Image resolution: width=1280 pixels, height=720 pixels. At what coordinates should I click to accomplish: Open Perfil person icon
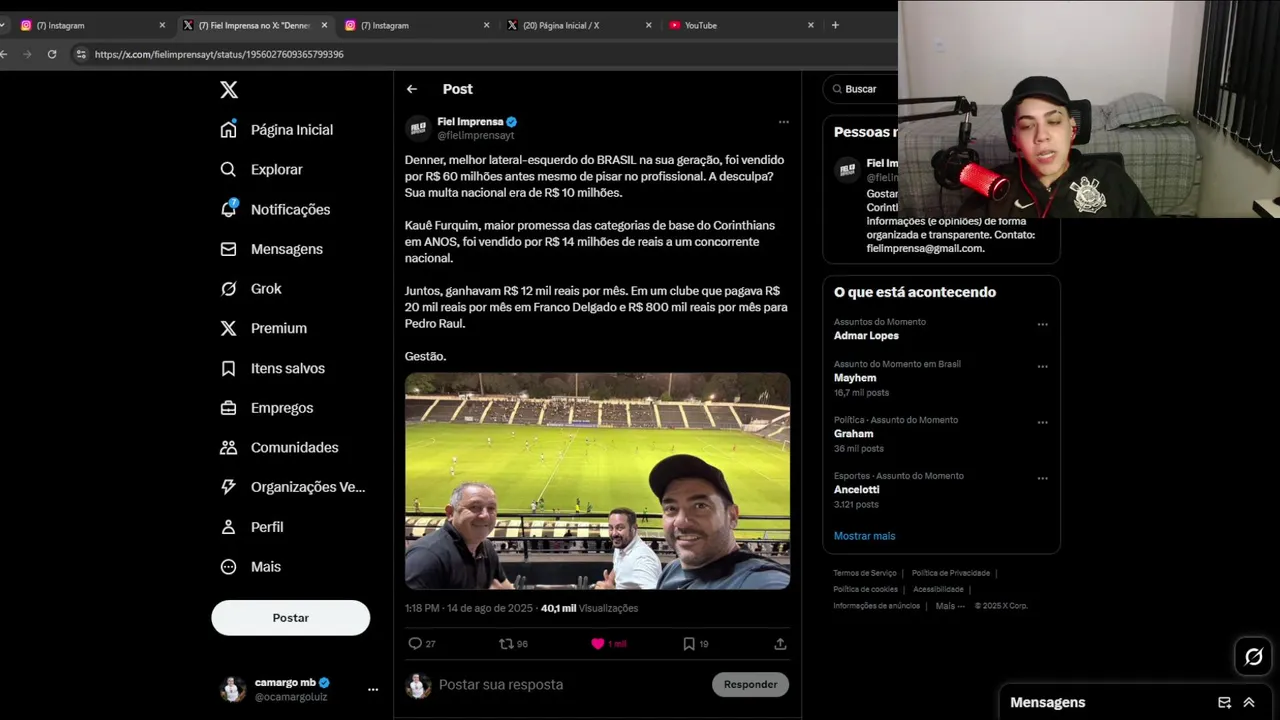229,527
